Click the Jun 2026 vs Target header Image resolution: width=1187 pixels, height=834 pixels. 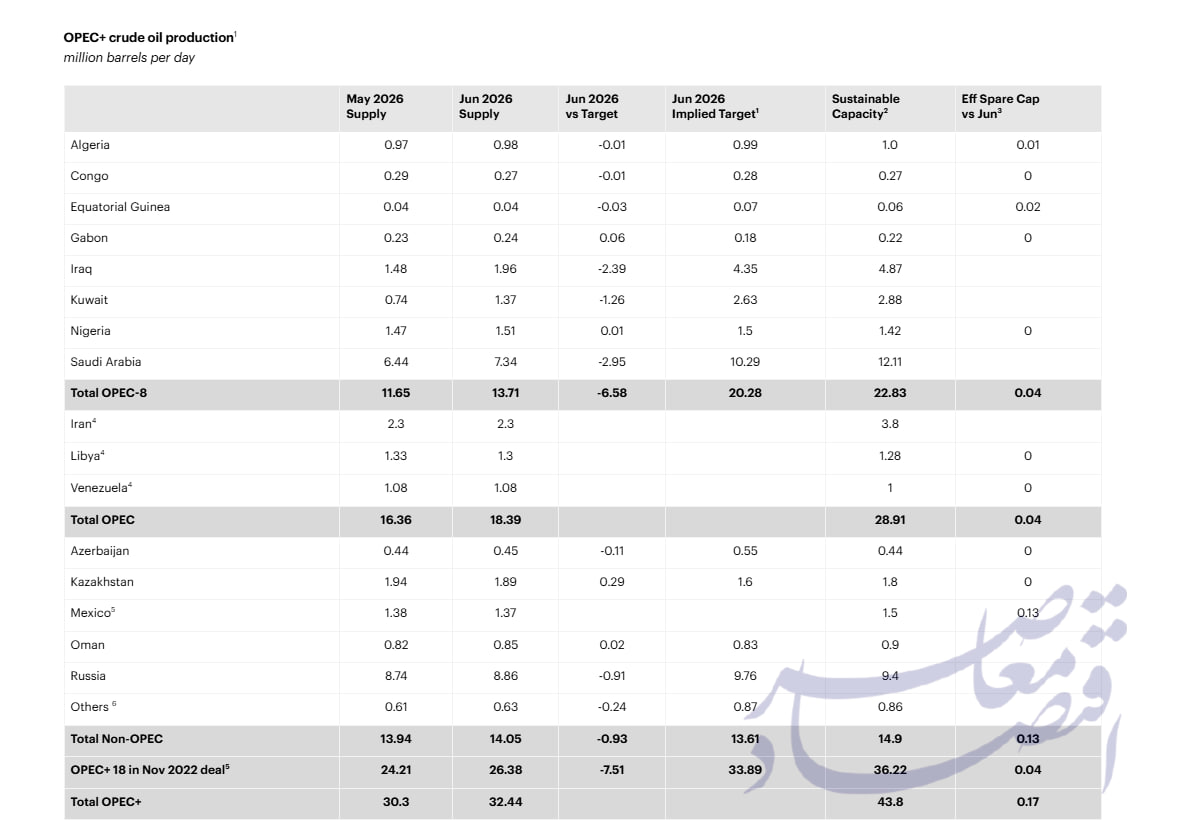coord(592,107)
